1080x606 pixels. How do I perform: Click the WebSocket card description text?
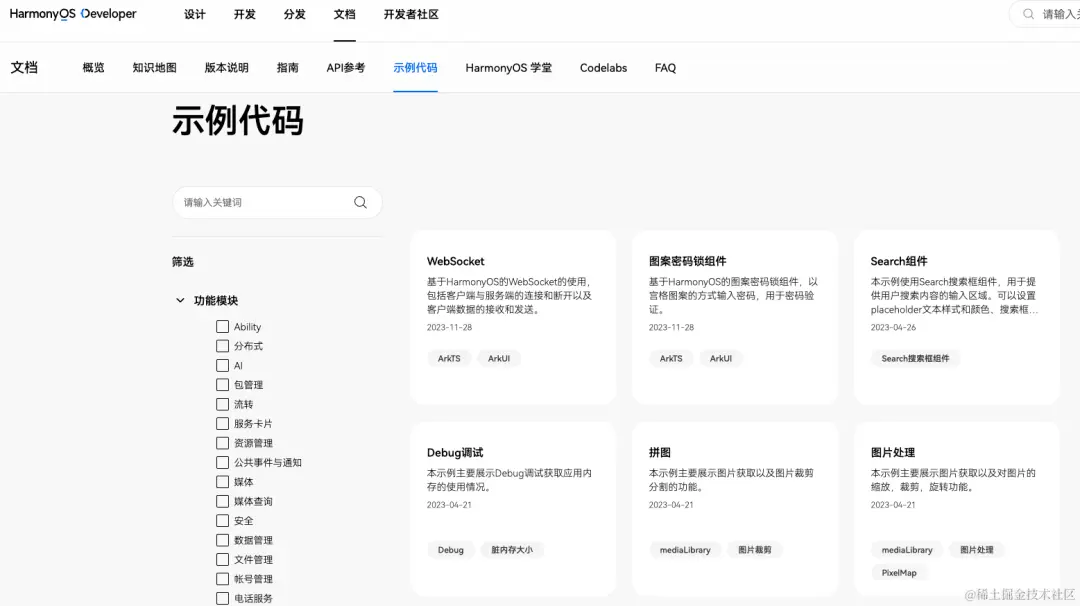pos(509,296)
